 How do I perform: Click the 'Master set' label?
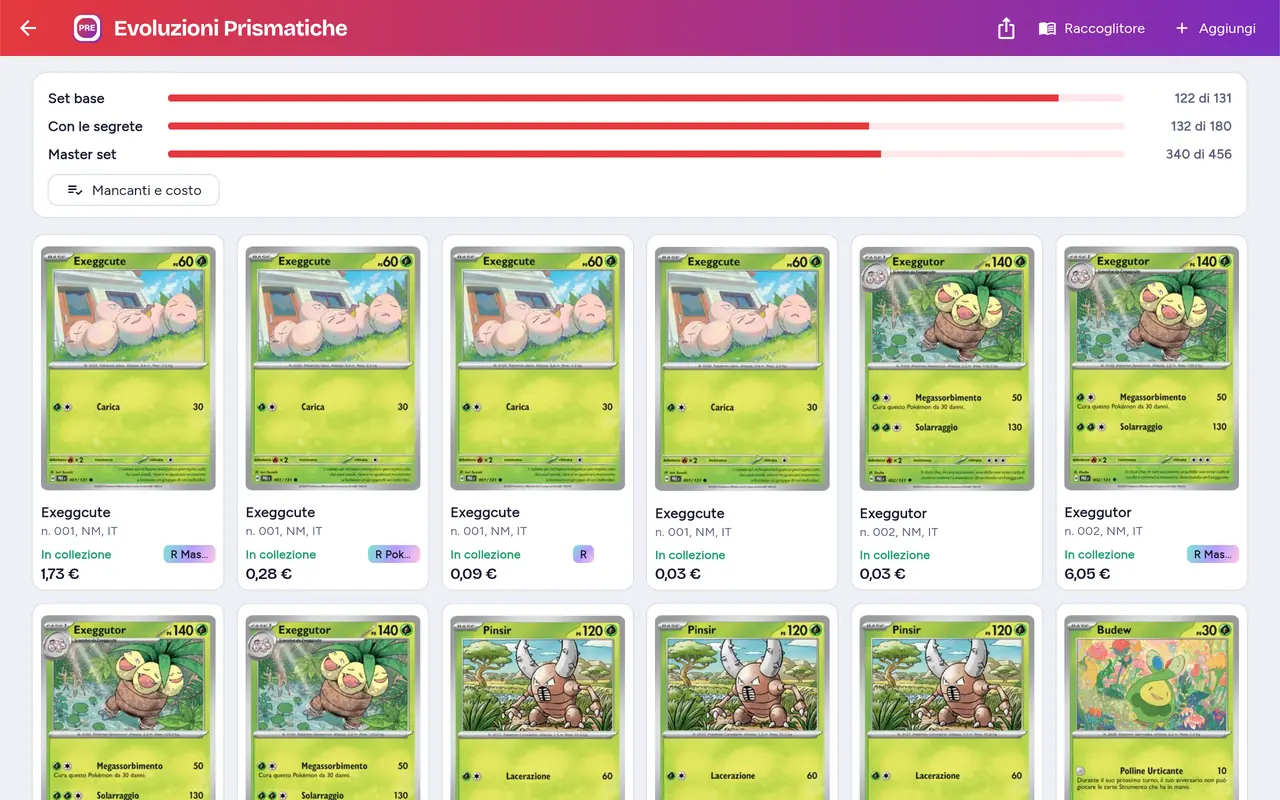tap(82, 154)
